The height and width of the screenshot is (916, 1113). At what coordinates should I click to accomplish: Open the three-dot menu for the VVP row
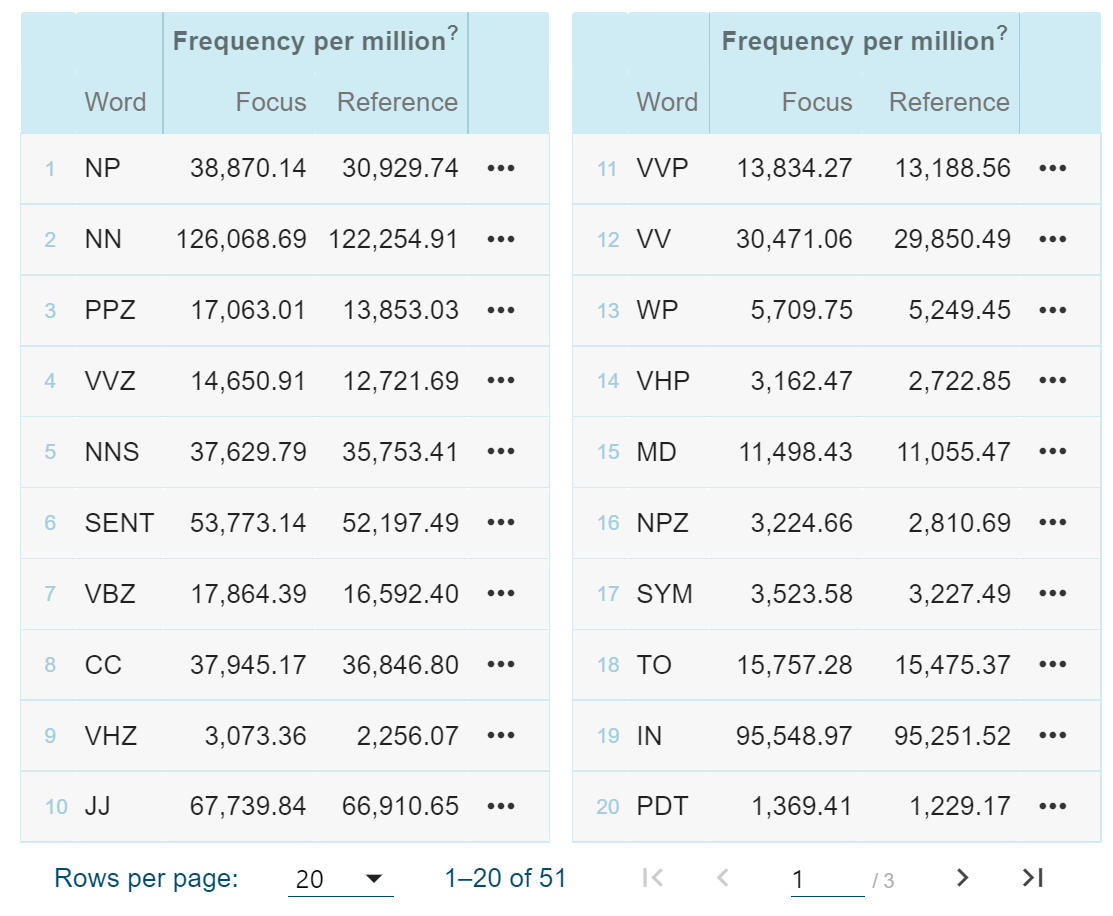point(1053,169)
